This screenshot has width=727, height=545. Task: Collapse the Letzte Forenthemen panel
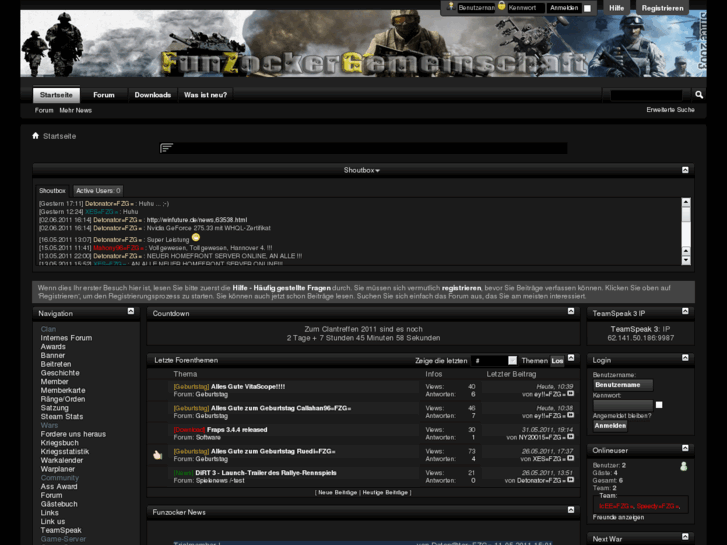(571, 358)
